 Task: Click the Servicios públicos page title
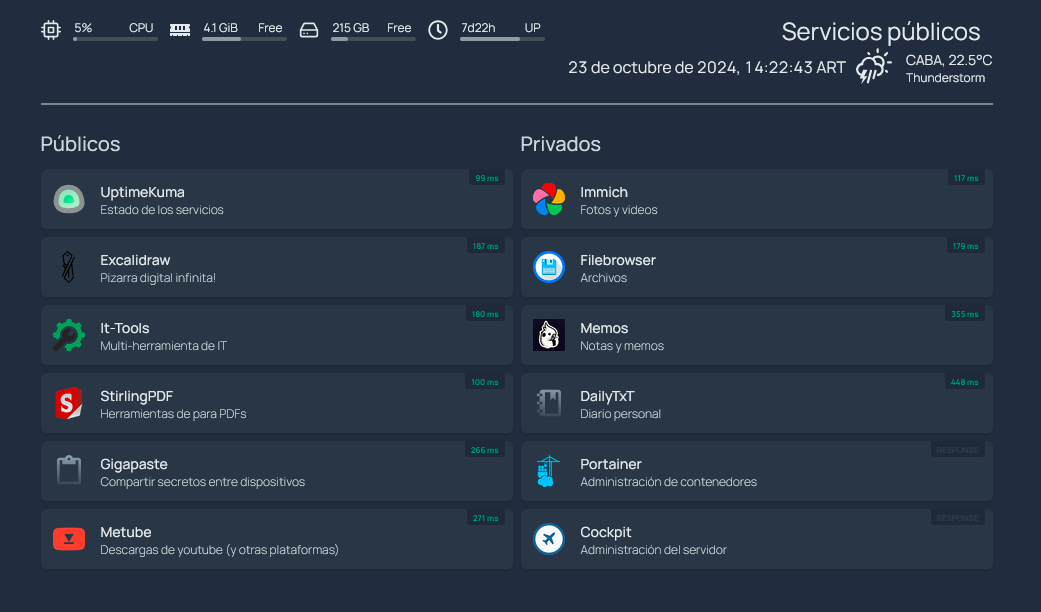coord(880,32)
